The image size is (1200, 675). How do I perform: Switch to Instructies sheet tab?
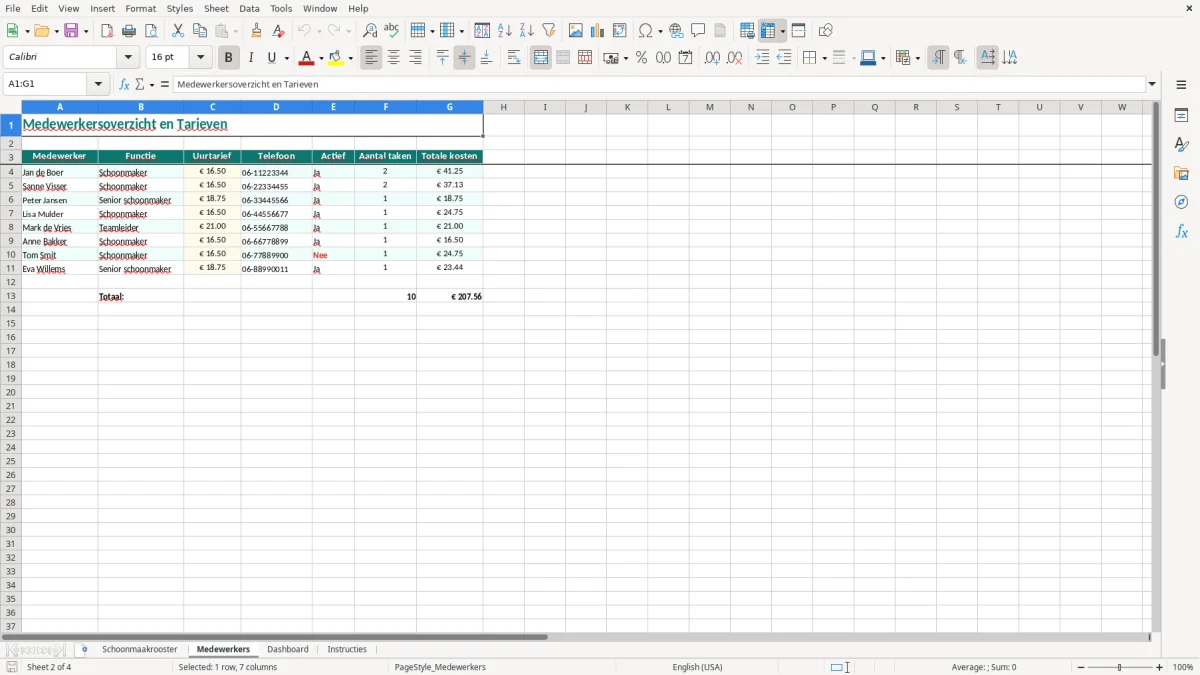point(347,650)
